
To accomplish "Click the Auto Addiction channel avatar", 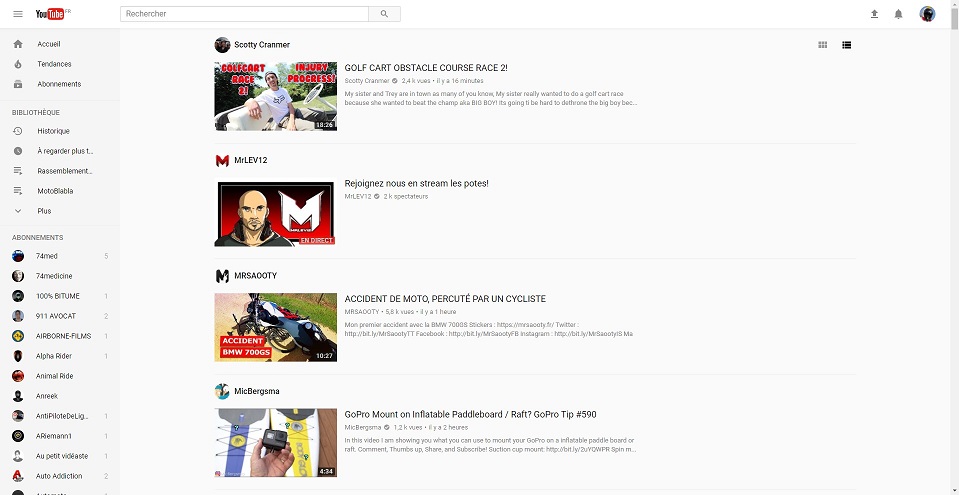I will click(18, 476).
